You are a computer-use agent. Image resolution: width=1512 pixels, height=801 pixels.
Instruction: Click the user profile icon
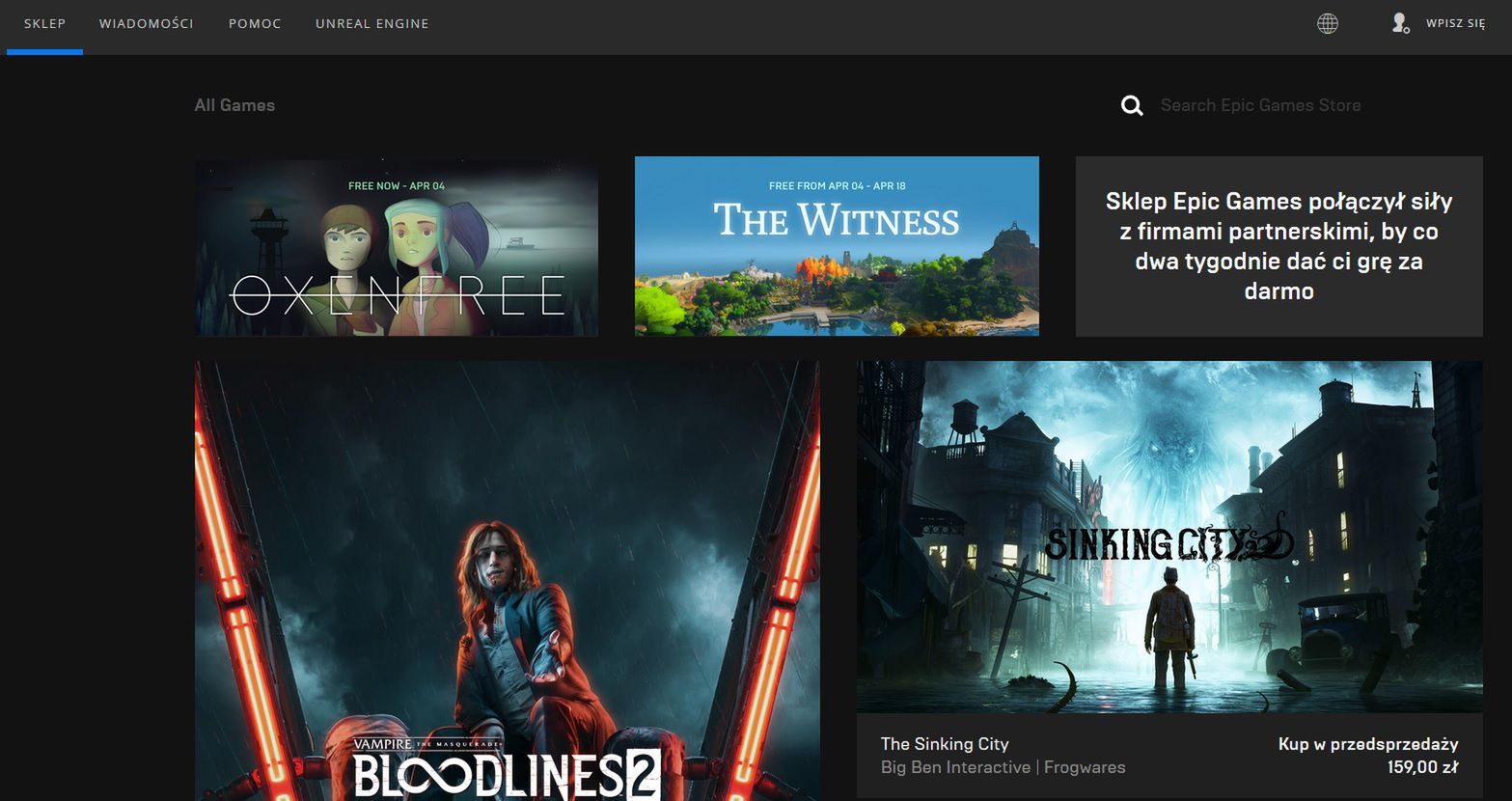[1400, 23]
